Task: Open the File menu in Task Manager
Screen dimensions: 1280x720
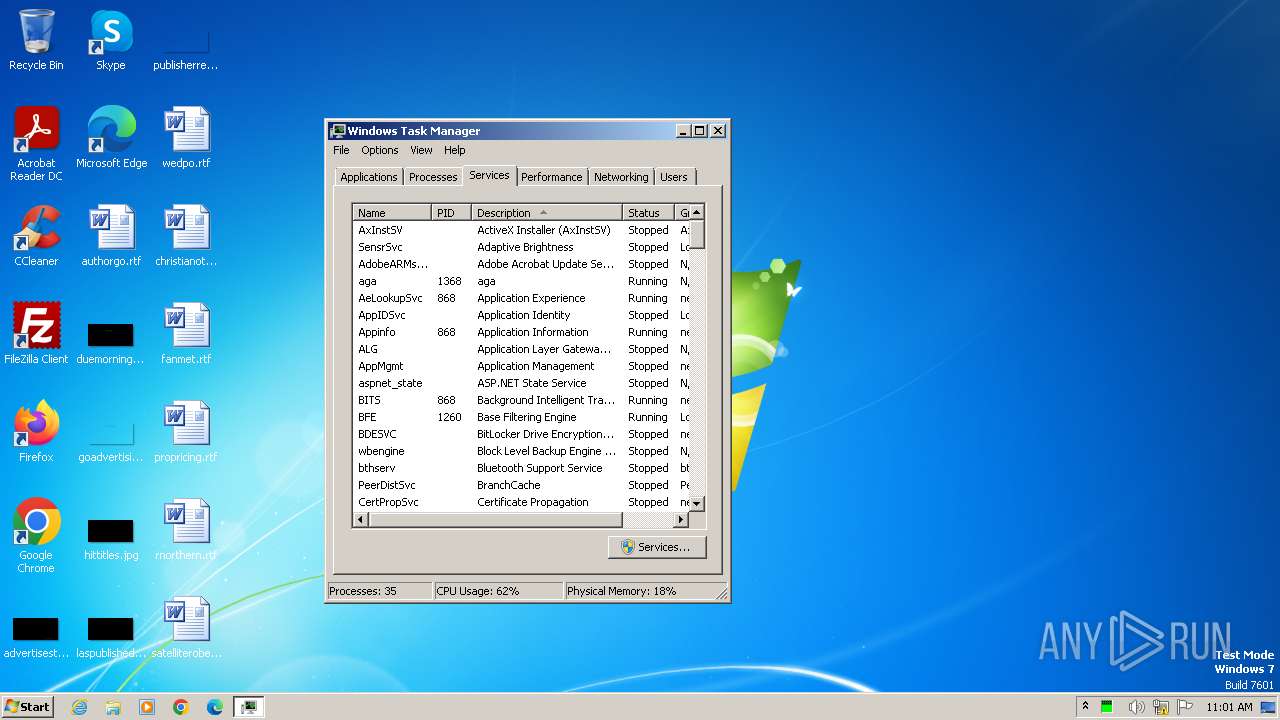Action: (x=341, y=150)
